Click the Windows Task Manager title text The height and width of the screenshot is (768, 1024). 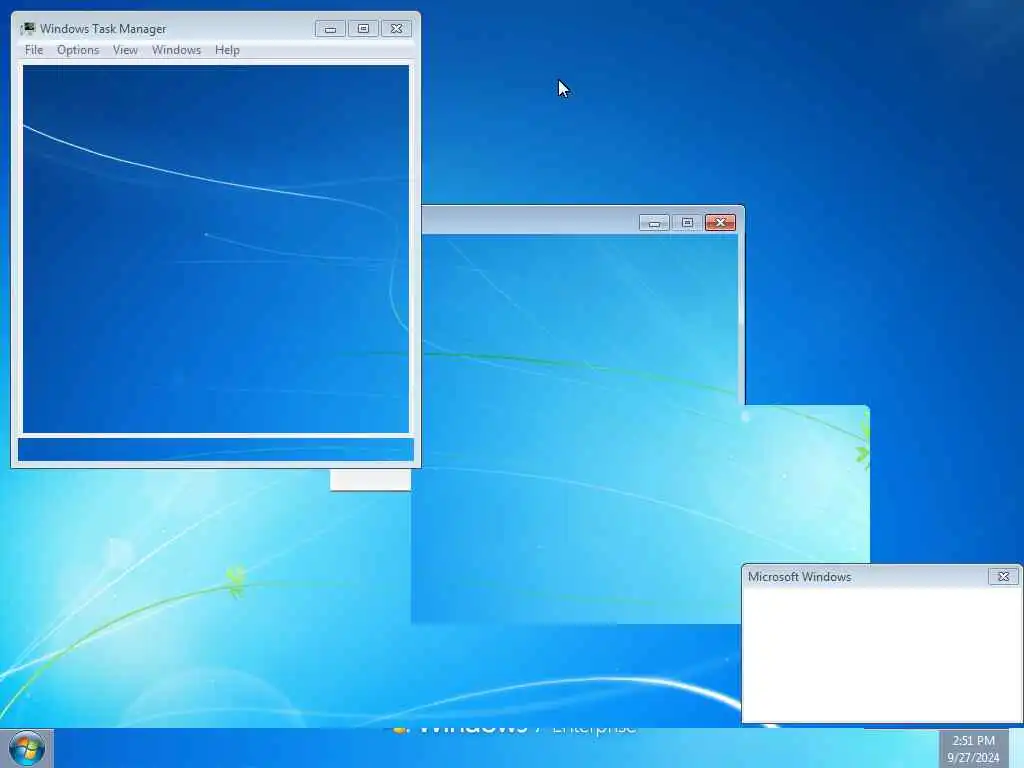(103, 29)
